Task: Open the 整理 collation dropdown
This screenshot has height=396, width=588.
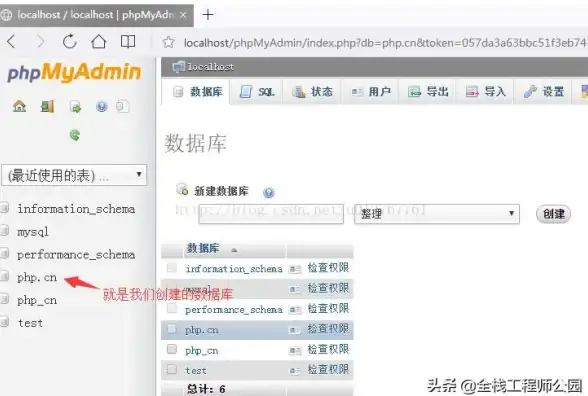Action: click(x=437, y=214)
